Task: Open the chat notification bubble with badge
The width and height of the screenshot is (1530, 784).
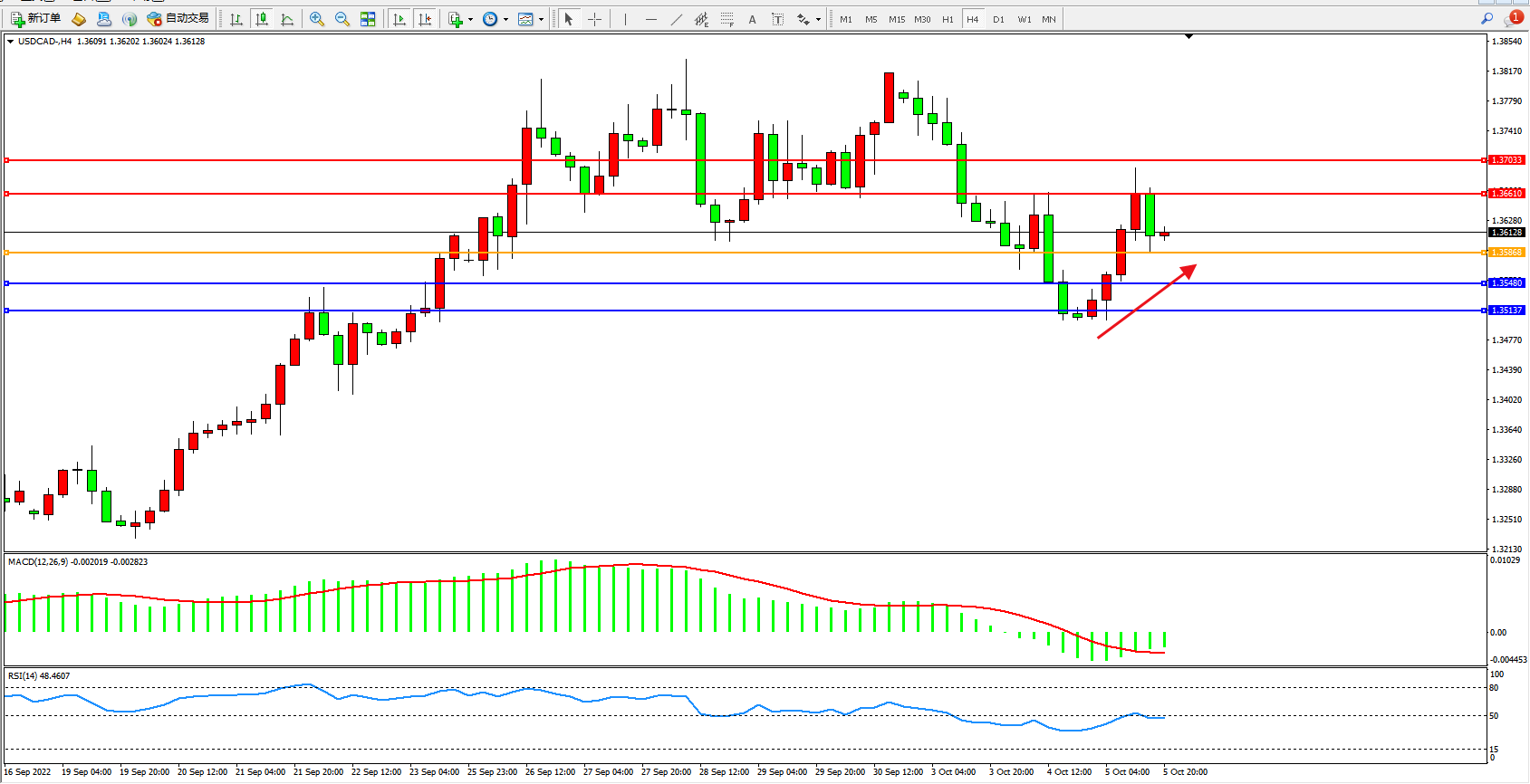Action: tap(1512, 19)
